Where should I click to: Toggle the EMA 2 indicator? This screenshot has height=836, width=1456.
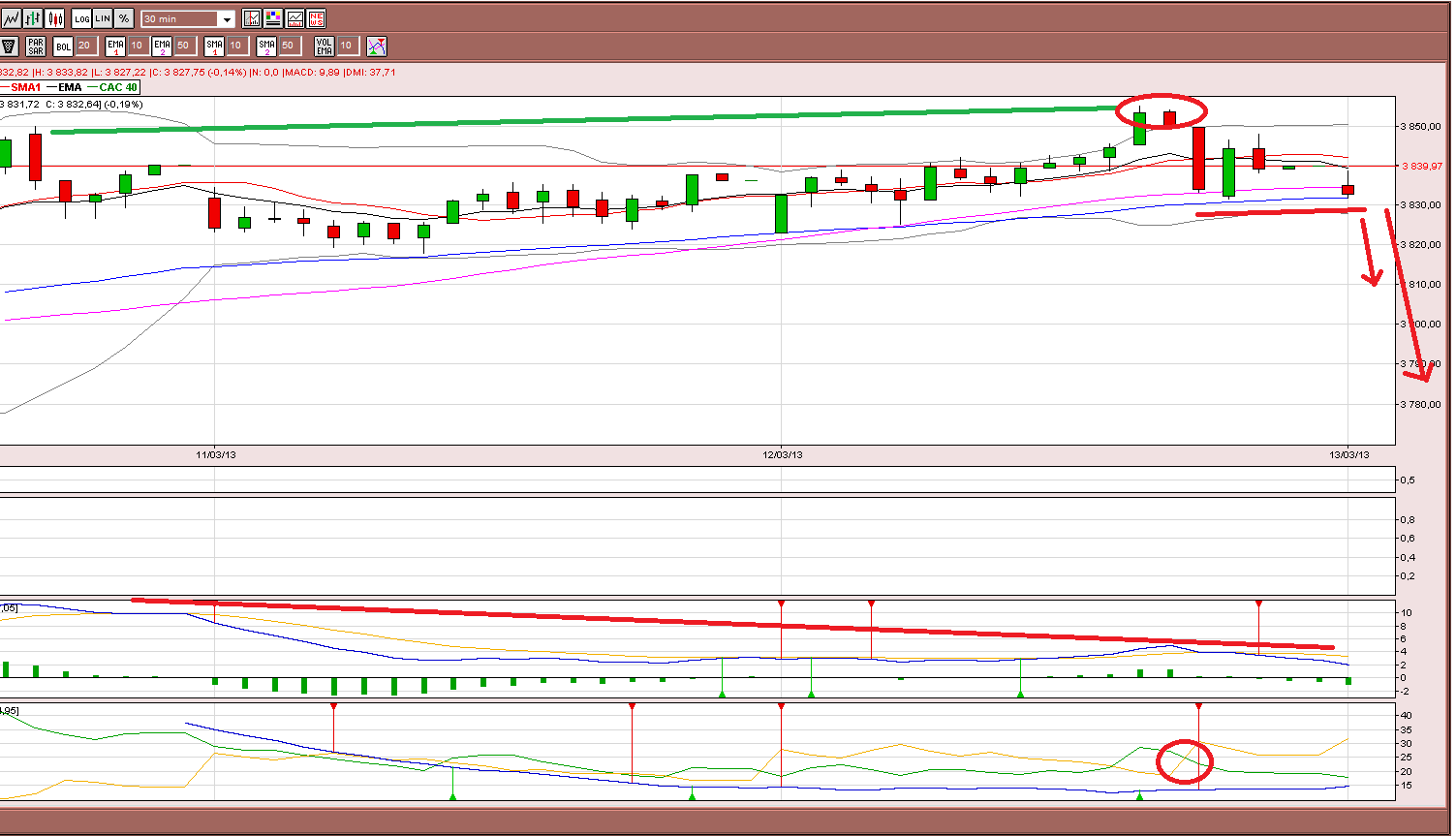coord(162,46)
